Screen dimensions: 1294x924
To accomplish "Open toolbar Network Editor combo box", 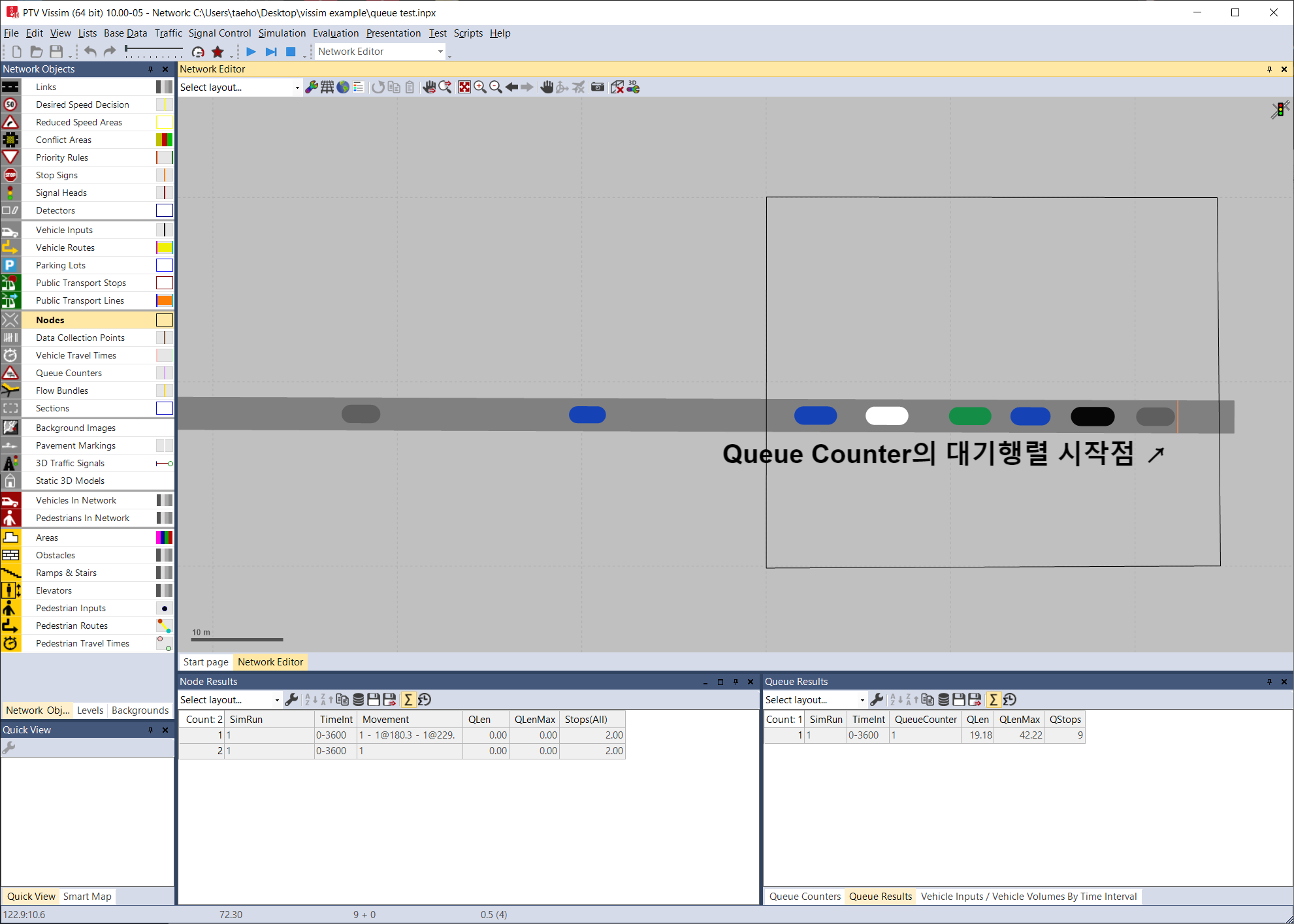I will 380,52.
